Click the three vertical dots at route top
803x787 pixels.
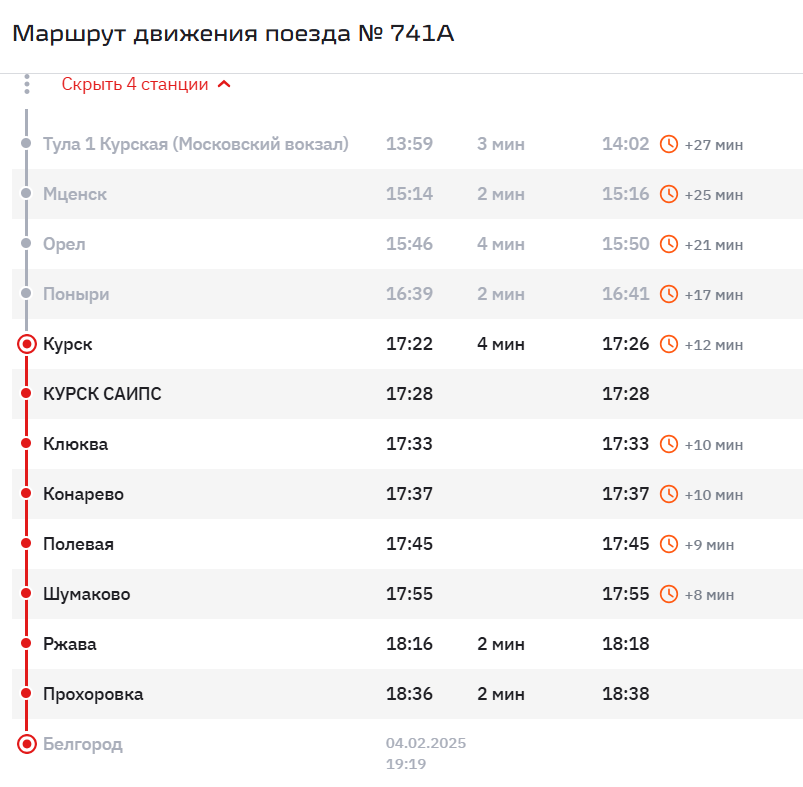[27, 85]
